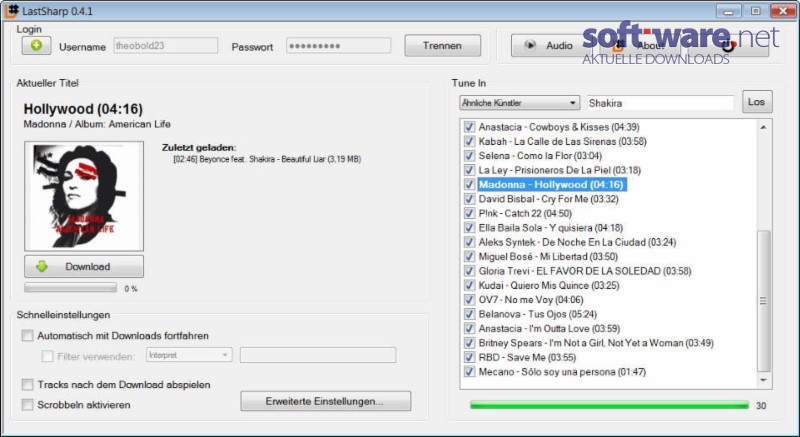Enable Automatisch mit Downloads fortfahren
The width and height of the screenshot is (800, 437).
[27, 336]
